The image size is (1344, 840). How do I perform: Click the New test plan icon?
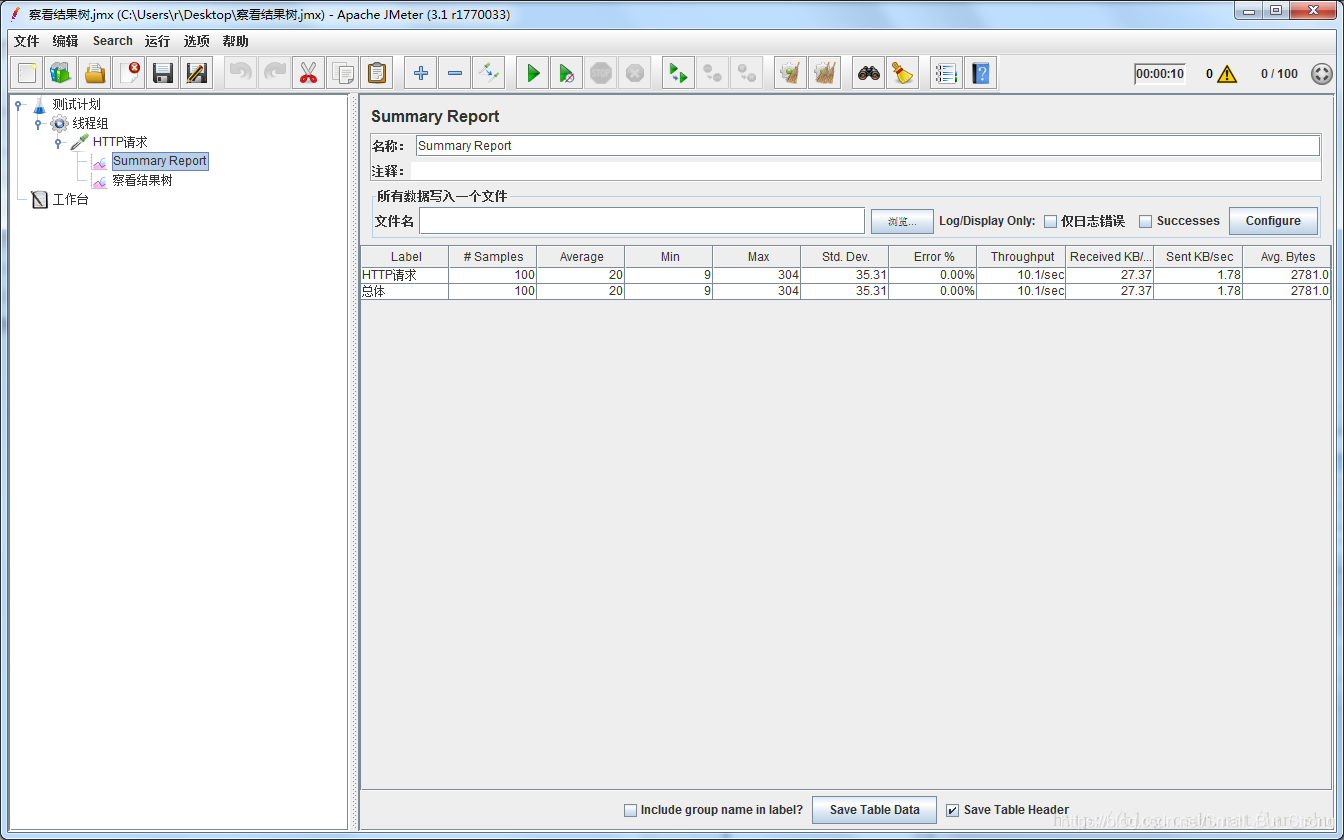coord(27,73)
